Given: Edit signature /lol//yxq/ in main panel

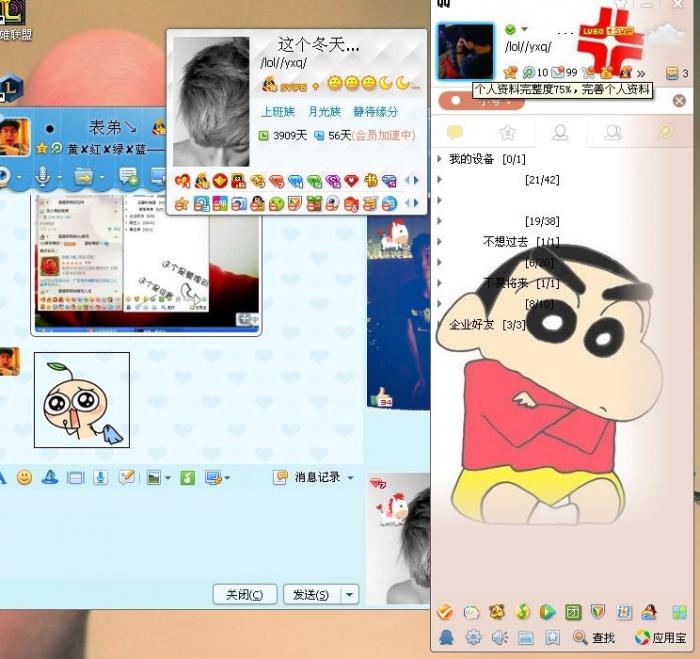Looking at the screenshot, I should point(528,46).
